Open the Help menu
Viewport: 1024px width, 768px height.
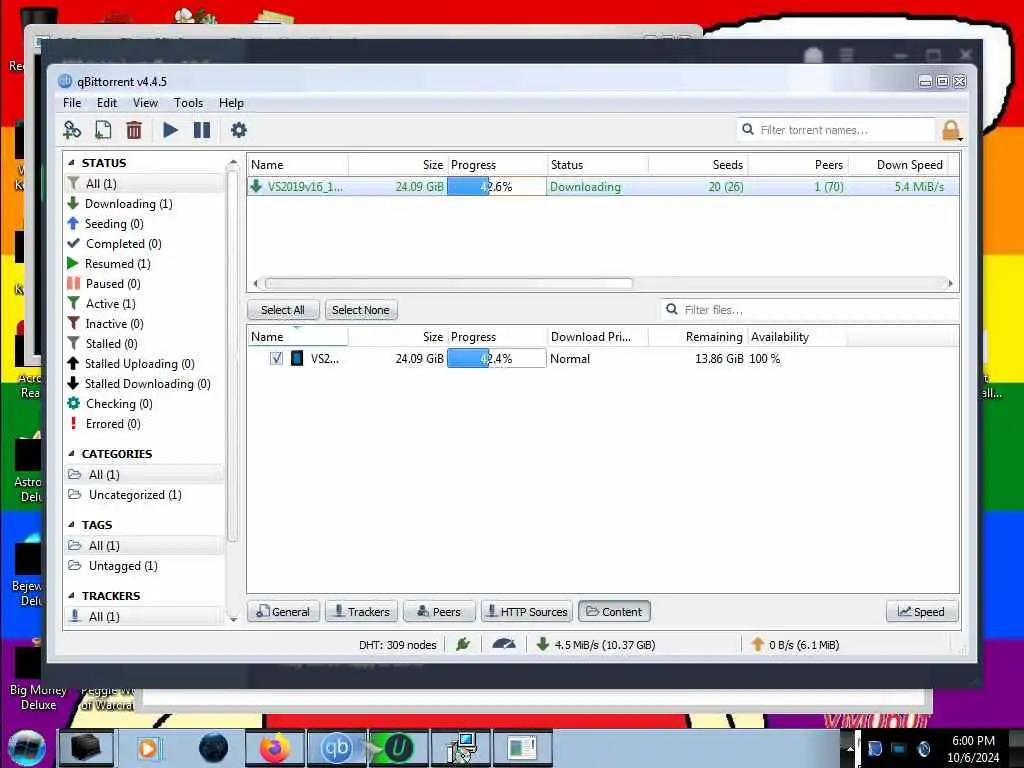click(x=231, y=103)
